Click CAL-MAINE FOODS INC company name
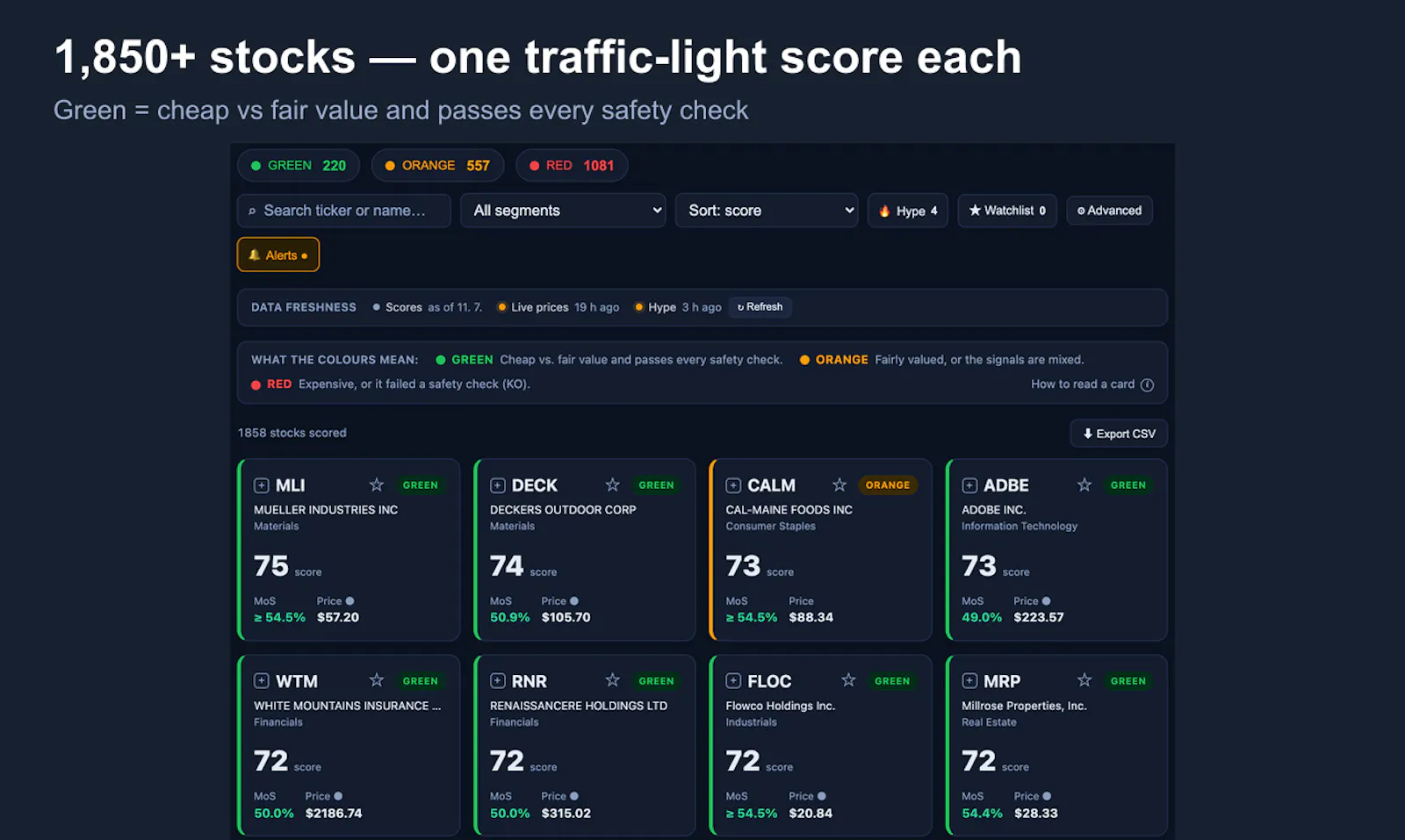The width and height of the screenshot is (1405, 840). (789, 510)
